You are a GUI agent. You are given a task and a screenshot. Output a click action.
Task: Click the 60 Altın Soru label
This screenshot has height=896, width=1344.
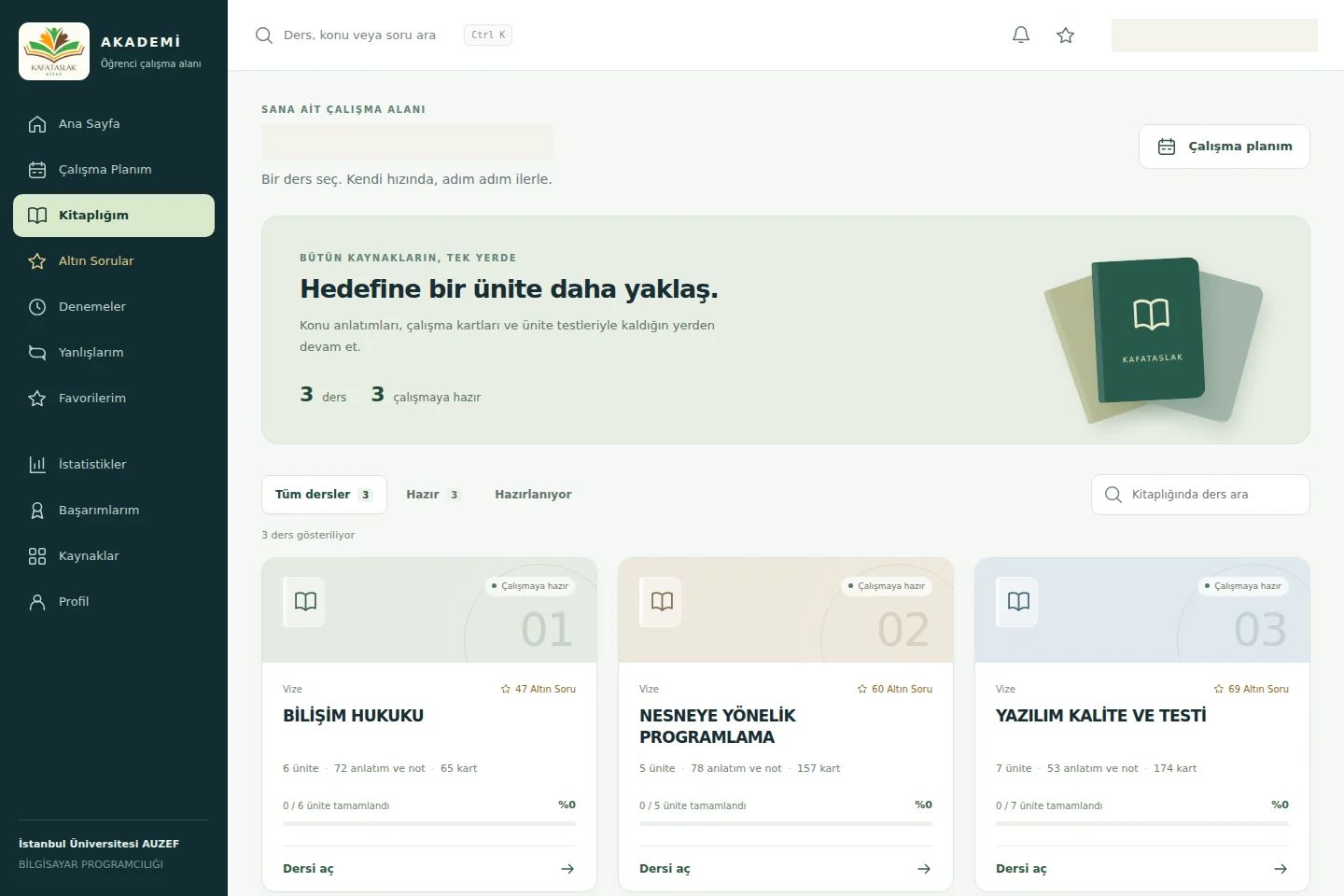[895, 690]
